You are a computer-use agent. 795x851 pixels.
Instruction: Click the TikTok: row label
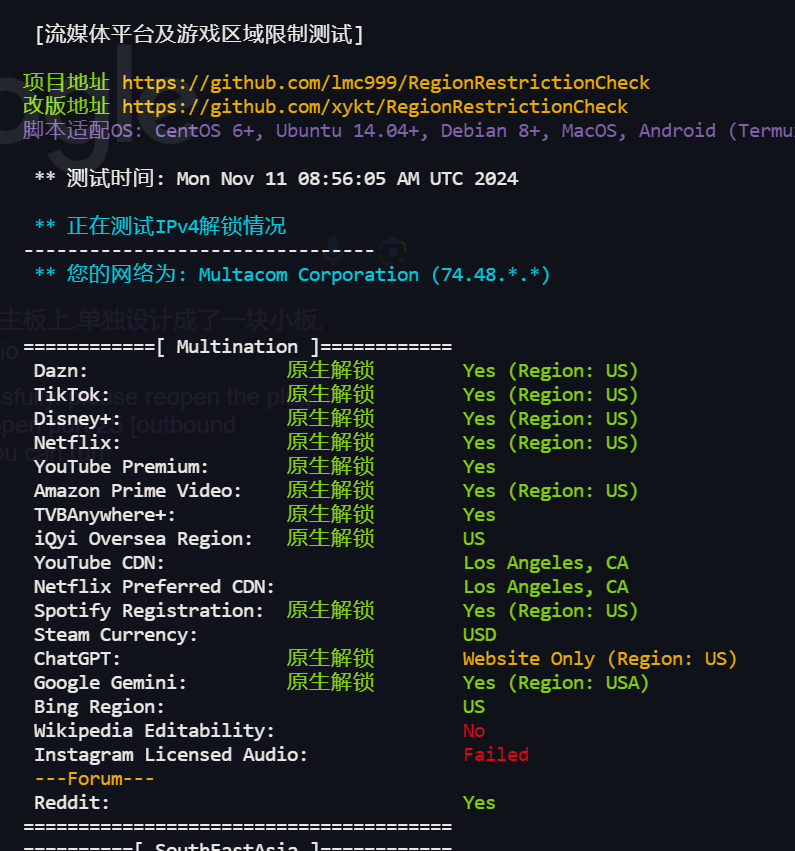(72, 395)
